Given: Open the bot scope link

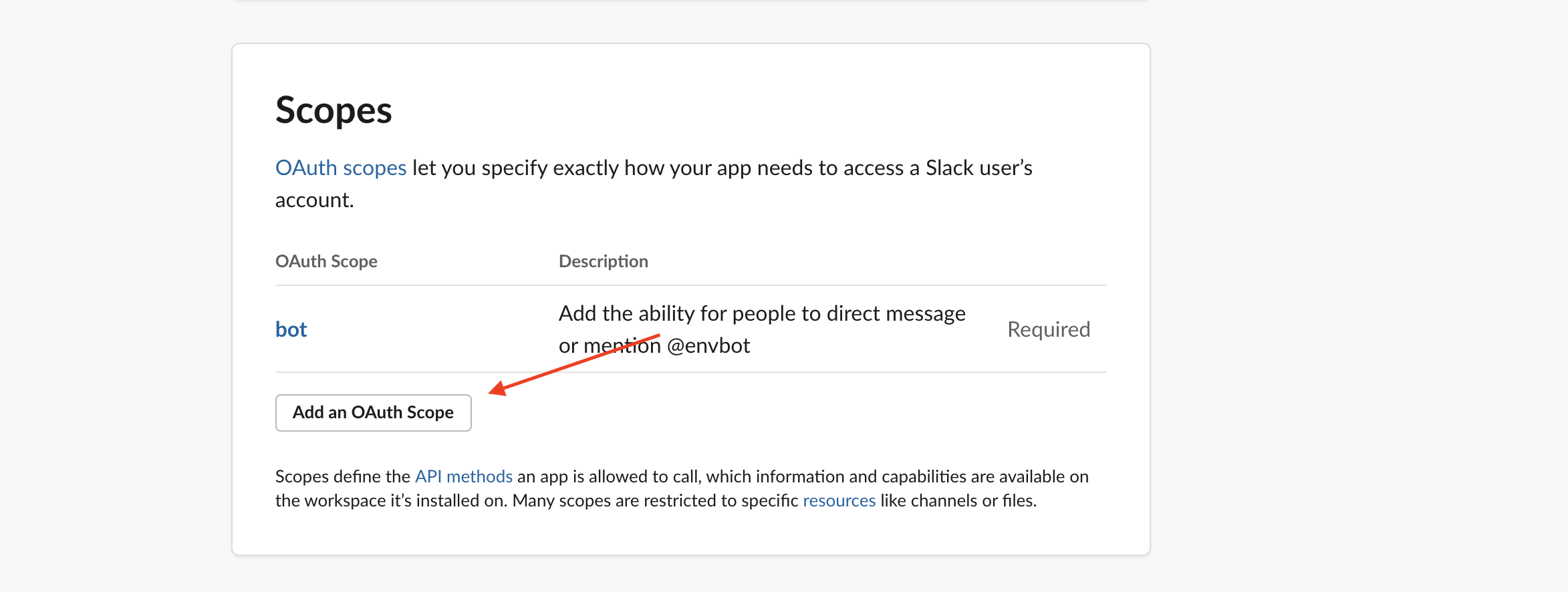Looking at the screenshot, I should (291, 329).
